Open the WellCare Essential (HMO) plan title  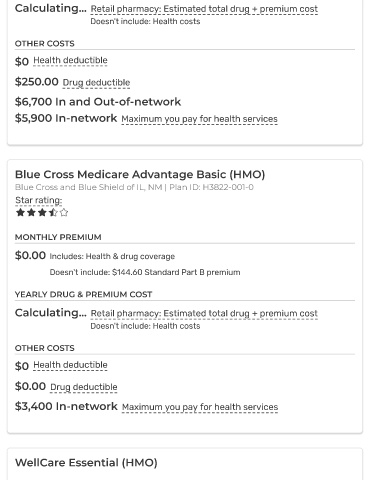(86, 463)
